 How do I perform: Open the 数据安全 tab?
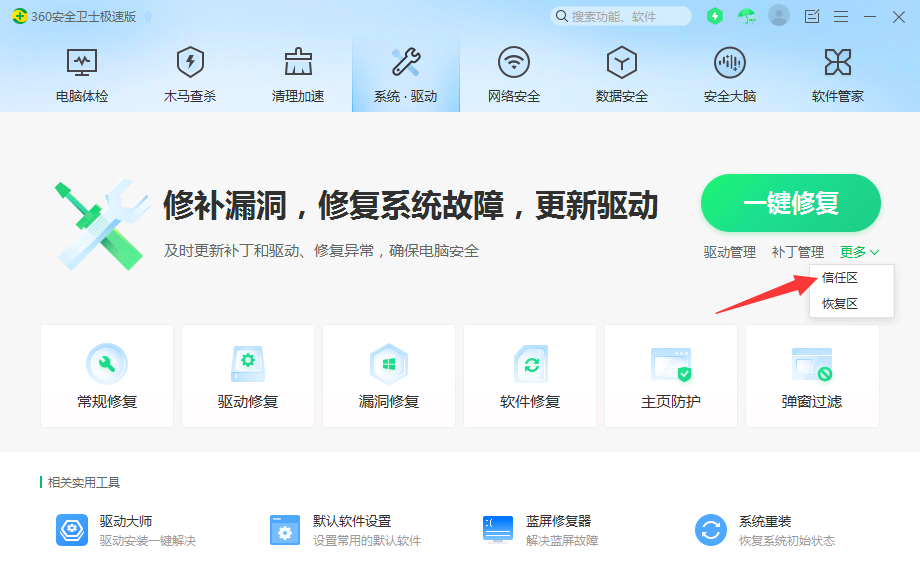[x=621, y=75]
